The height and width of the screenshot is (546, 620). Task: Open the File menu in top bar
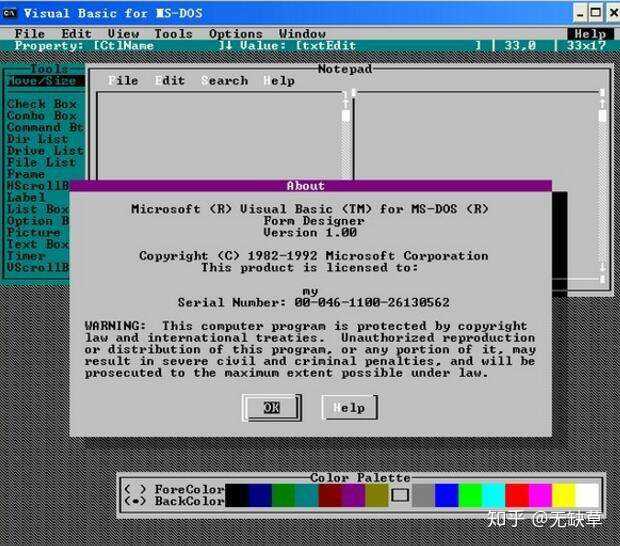click(x=30, y=34)
